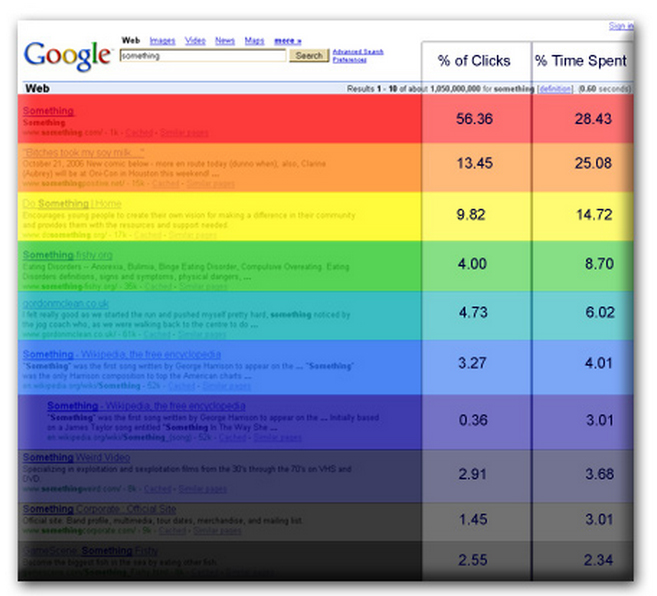The width and height of the screenshot is (657, 596).
Task: Click the search box containing 'something'
Action: click(x=203, y=56)
